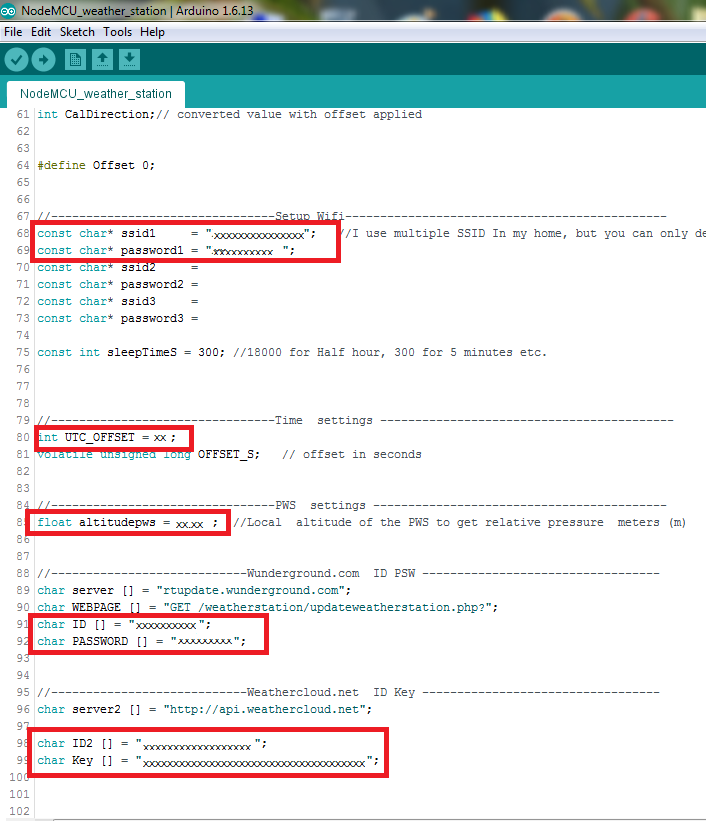Click line number 75 in gutter
This screenshot has height=821, width=706.
pos(23,352)
